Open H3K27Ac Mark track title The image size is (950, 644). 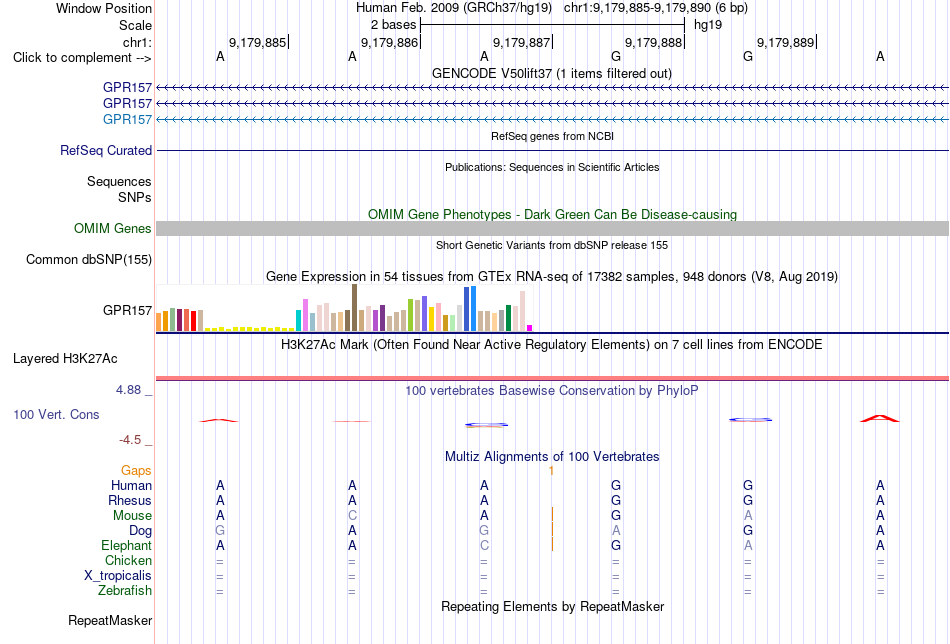tap(552, 345)
